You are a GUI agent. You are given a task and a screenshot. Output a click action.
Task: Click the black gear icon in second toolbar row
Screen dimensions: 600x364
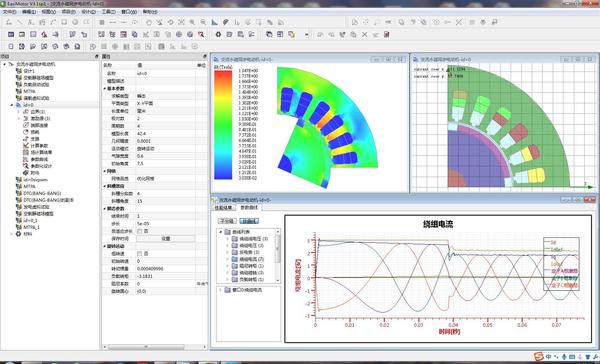(x=218, y=34)
